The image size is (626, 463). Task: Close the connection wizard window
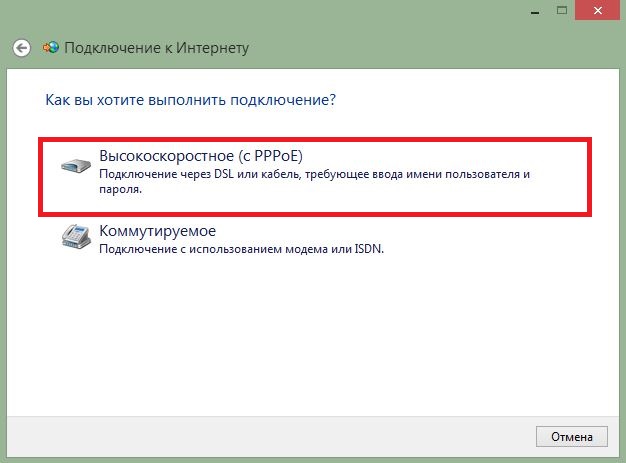pos(598,10)
